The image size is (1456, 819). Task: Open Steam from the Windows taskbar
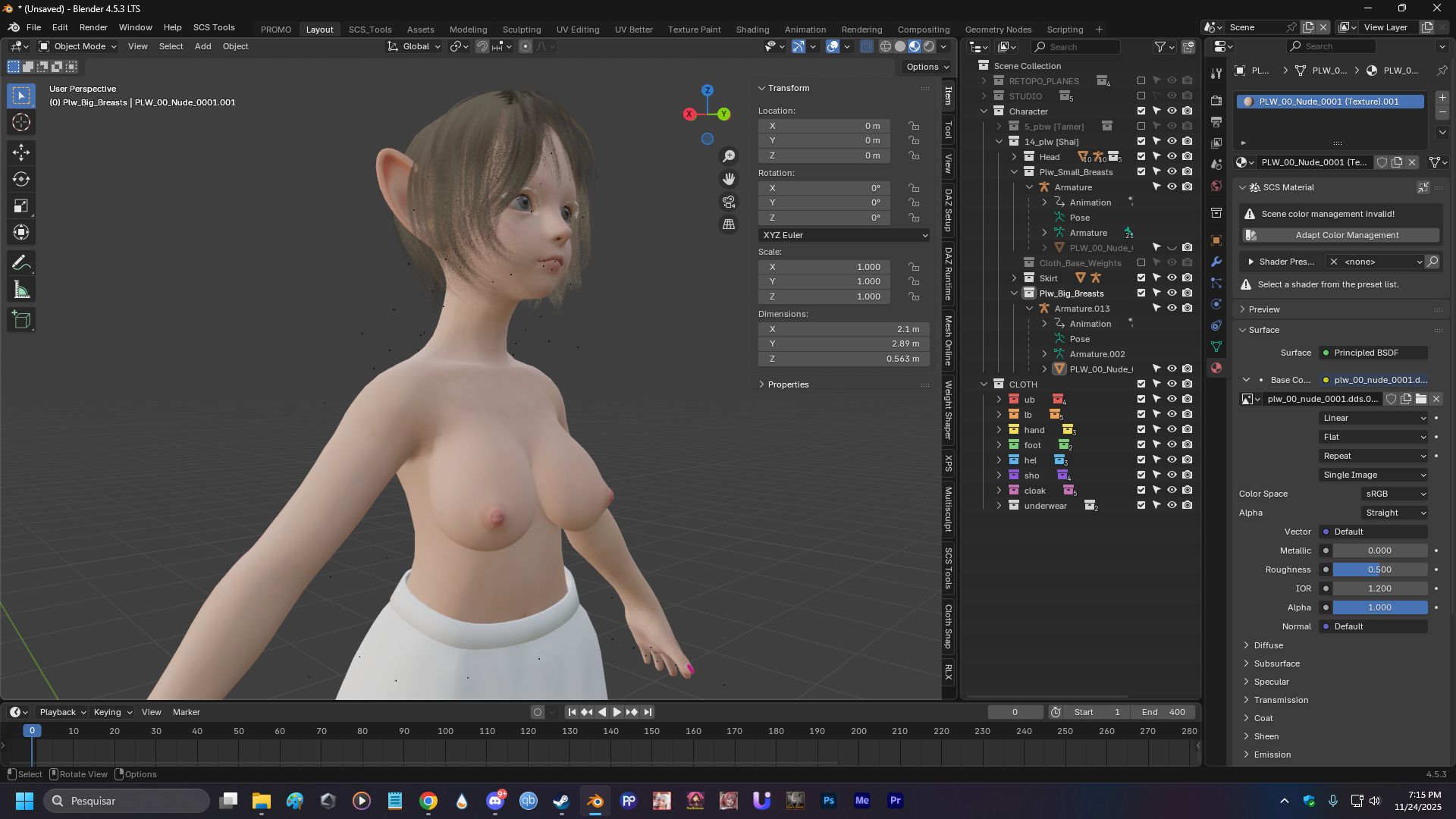[x=561, y=801]
